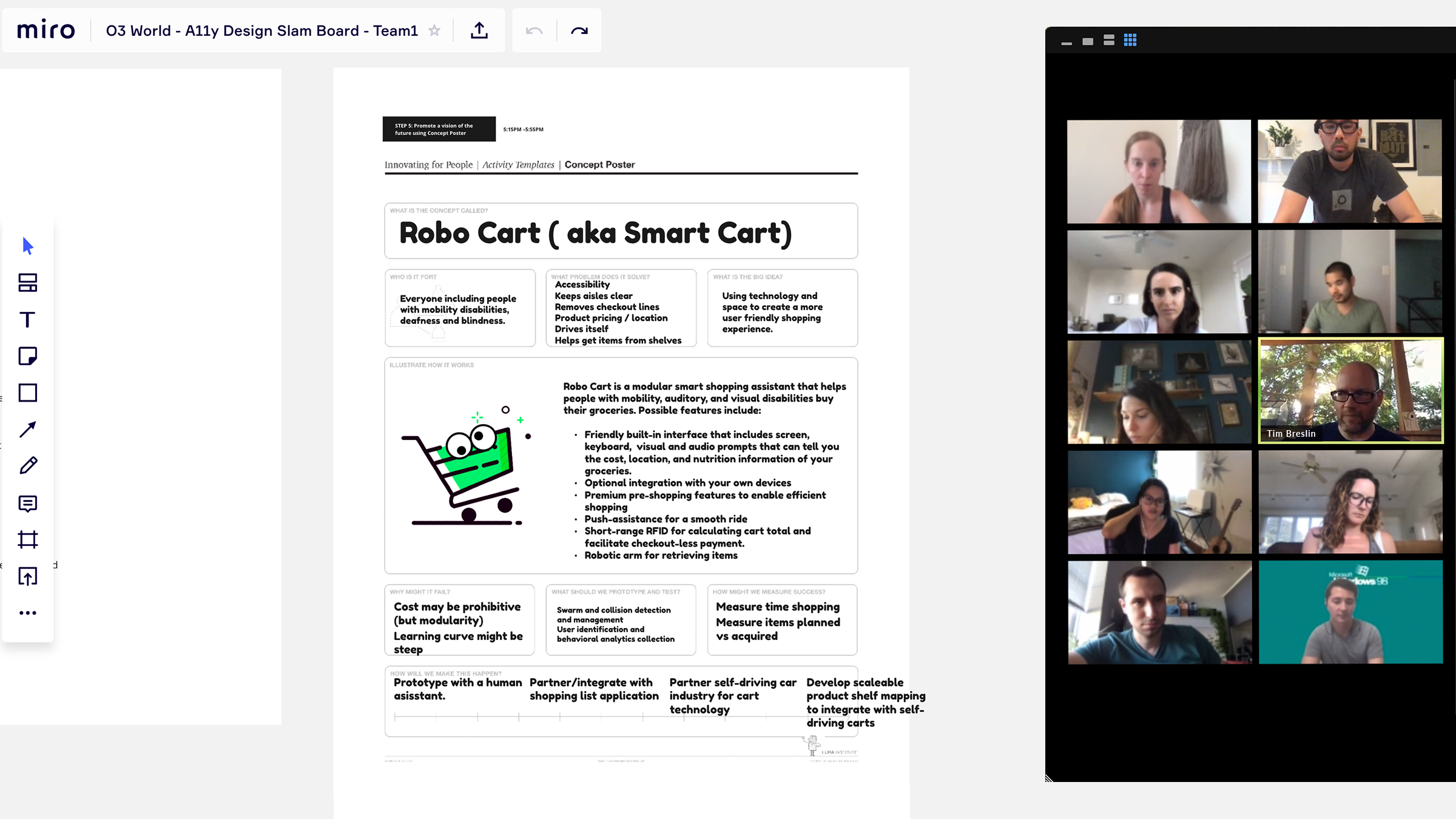Click the export board icon

click(479, 30)
